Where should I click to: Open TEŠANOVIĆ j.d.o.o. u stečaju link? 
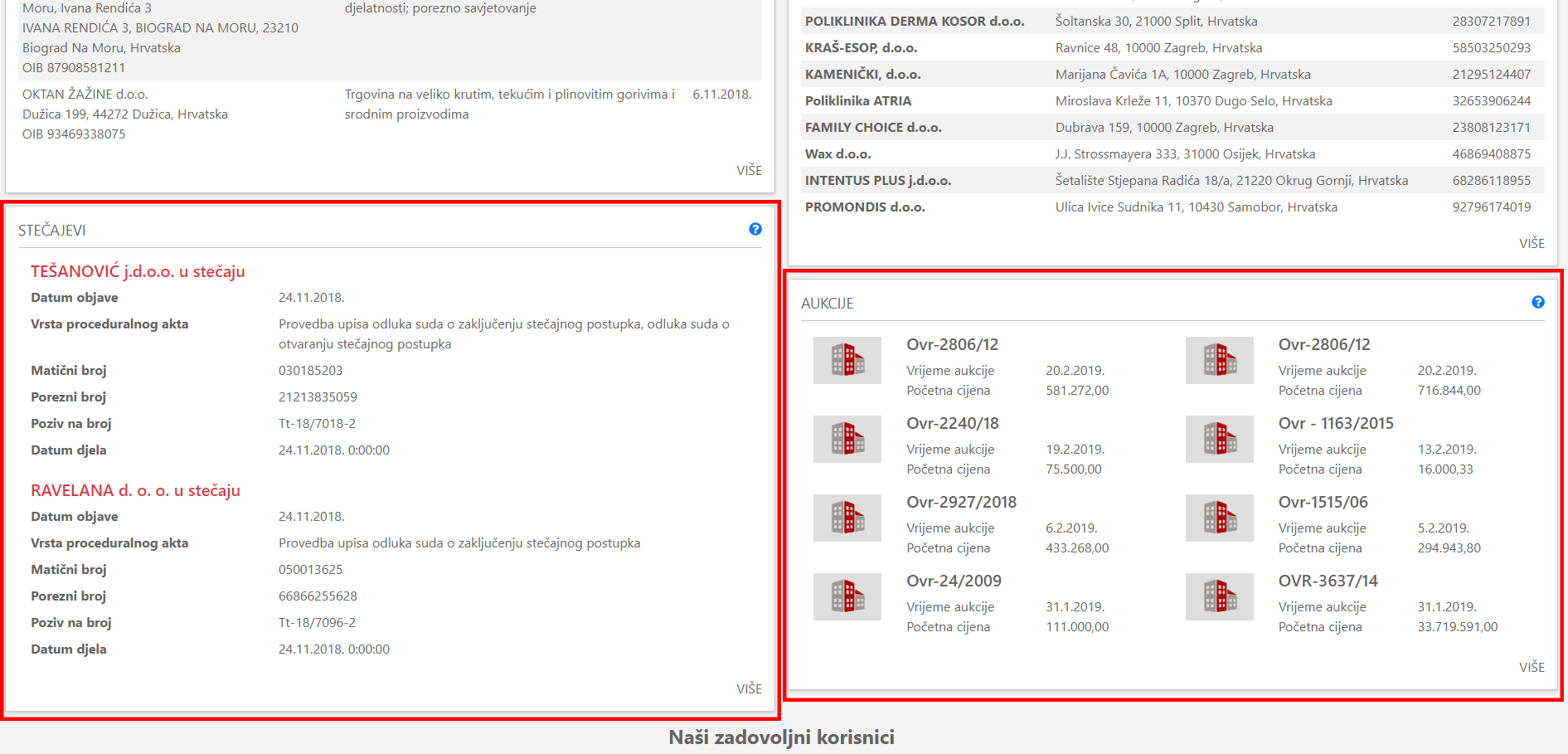point(138,271)
